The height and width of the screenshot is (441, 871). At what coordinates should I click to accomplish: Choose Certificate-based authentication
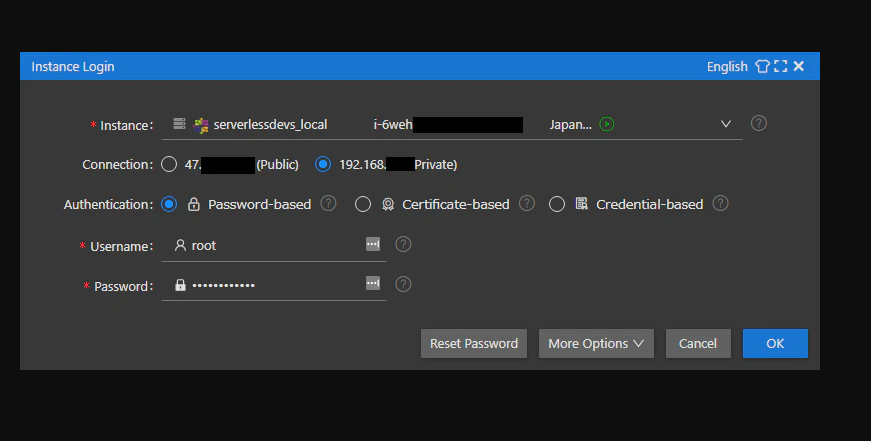(363, 204)
